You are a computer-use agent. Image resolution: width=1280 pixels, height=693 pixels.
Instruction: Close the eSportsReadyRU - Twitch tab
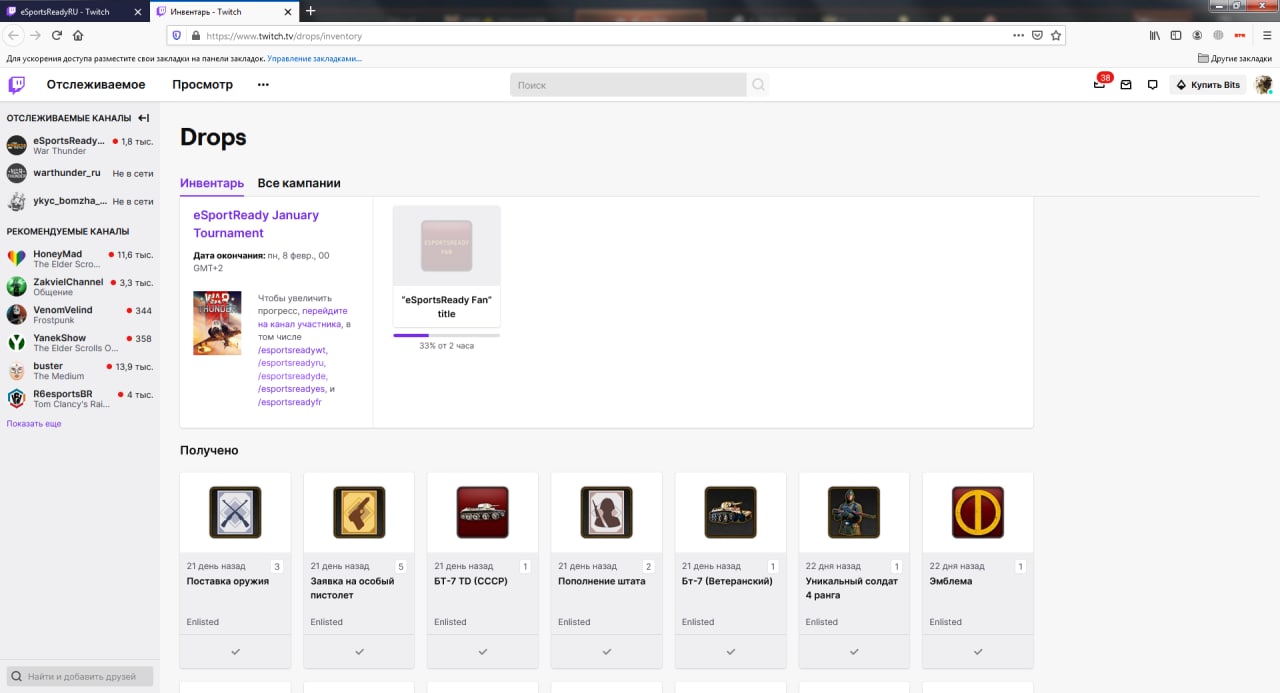[137, 12]
